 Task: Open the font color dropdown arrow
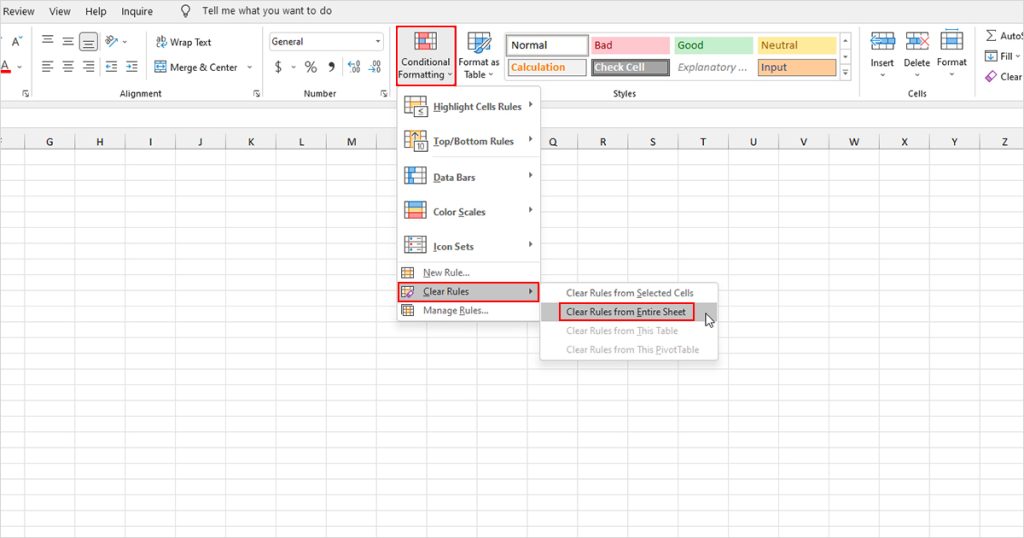(x=20, y=67)
